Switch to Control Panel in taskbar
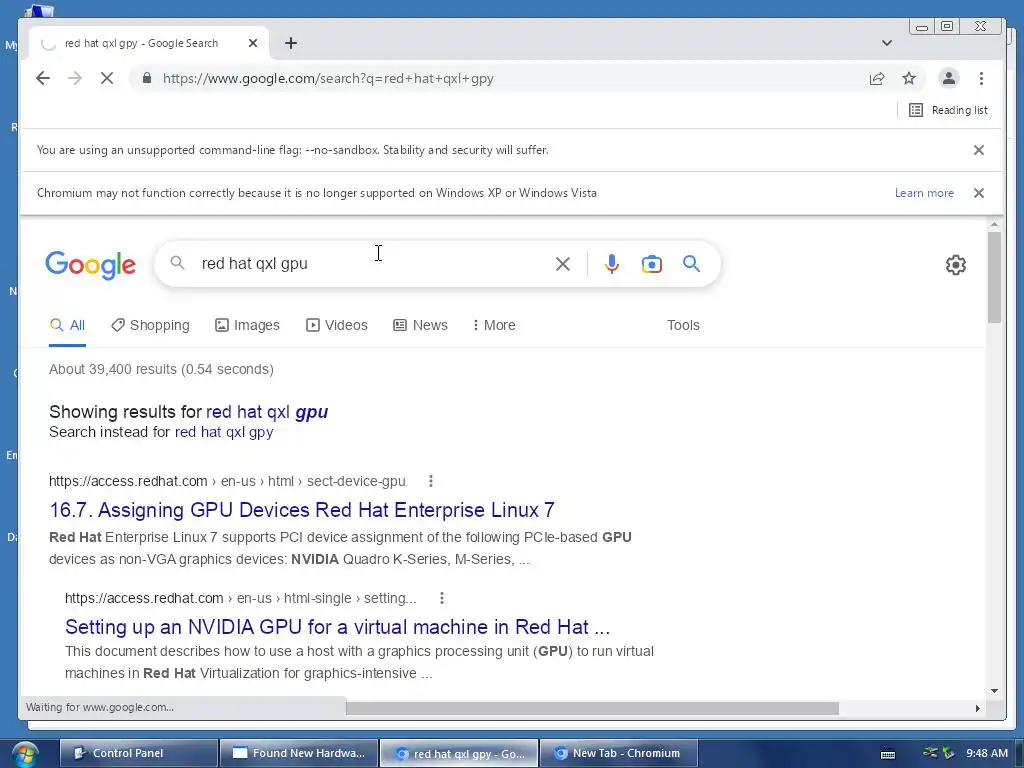This screenshot has height=768, width=1024. [x=138, y=753]
